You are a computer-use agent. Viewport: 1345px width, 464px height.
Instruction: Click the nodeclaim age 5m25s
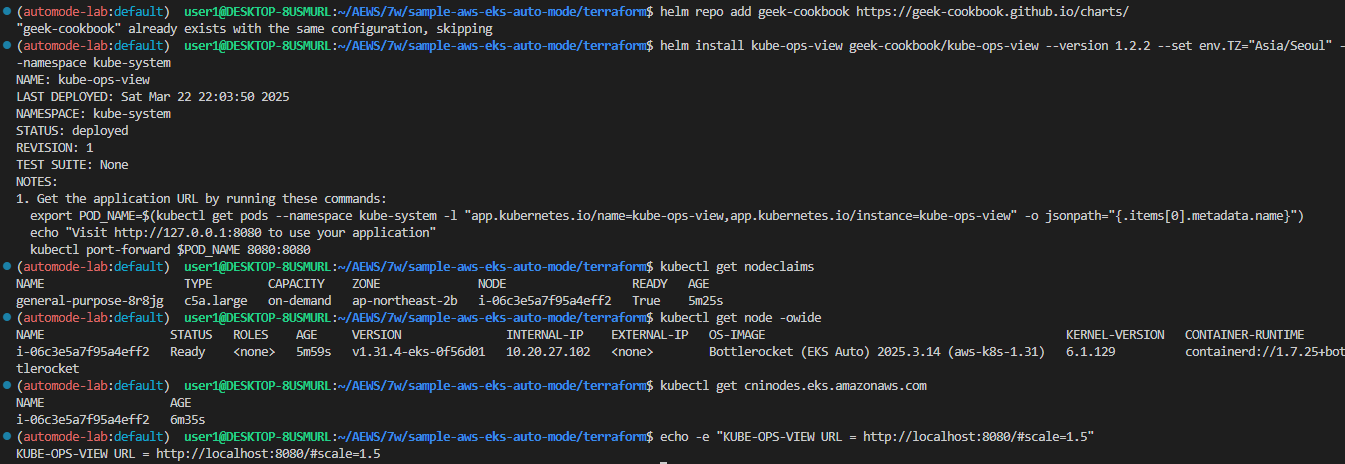tap(705, 301)
